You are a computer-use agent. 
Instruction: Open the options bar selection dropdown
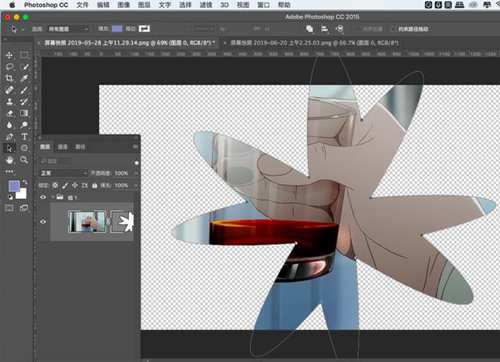pyautogui.click(x=68, y=29)
